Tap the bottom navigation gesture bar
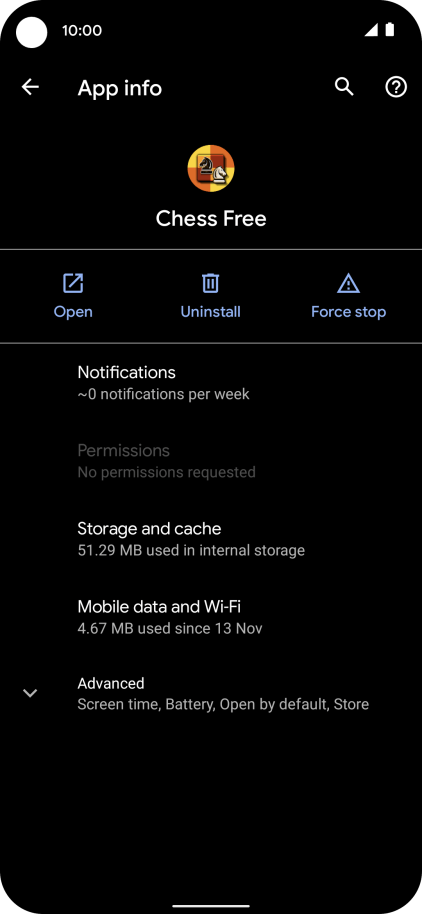 (x=211, y=906)
